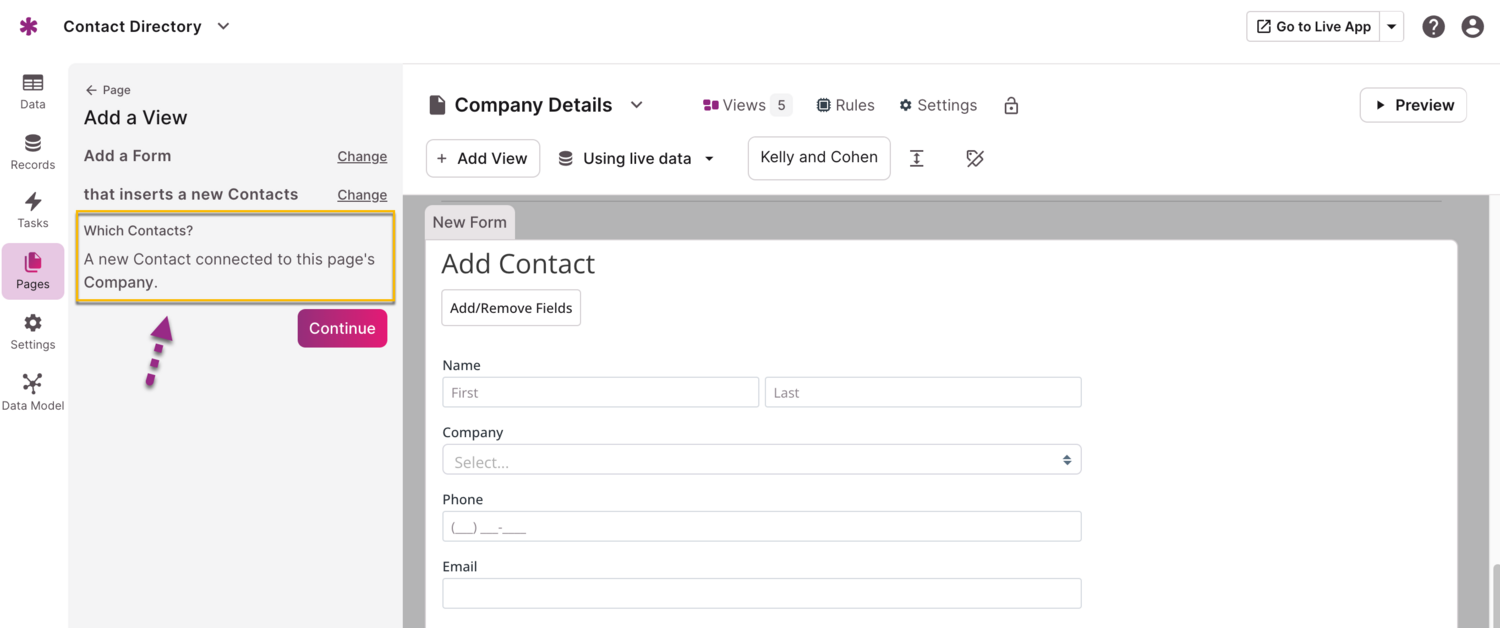This screenshot has height=628, width=1500.
Task: Expand the Contact Directory app dropdown
Action: [224, 26]
